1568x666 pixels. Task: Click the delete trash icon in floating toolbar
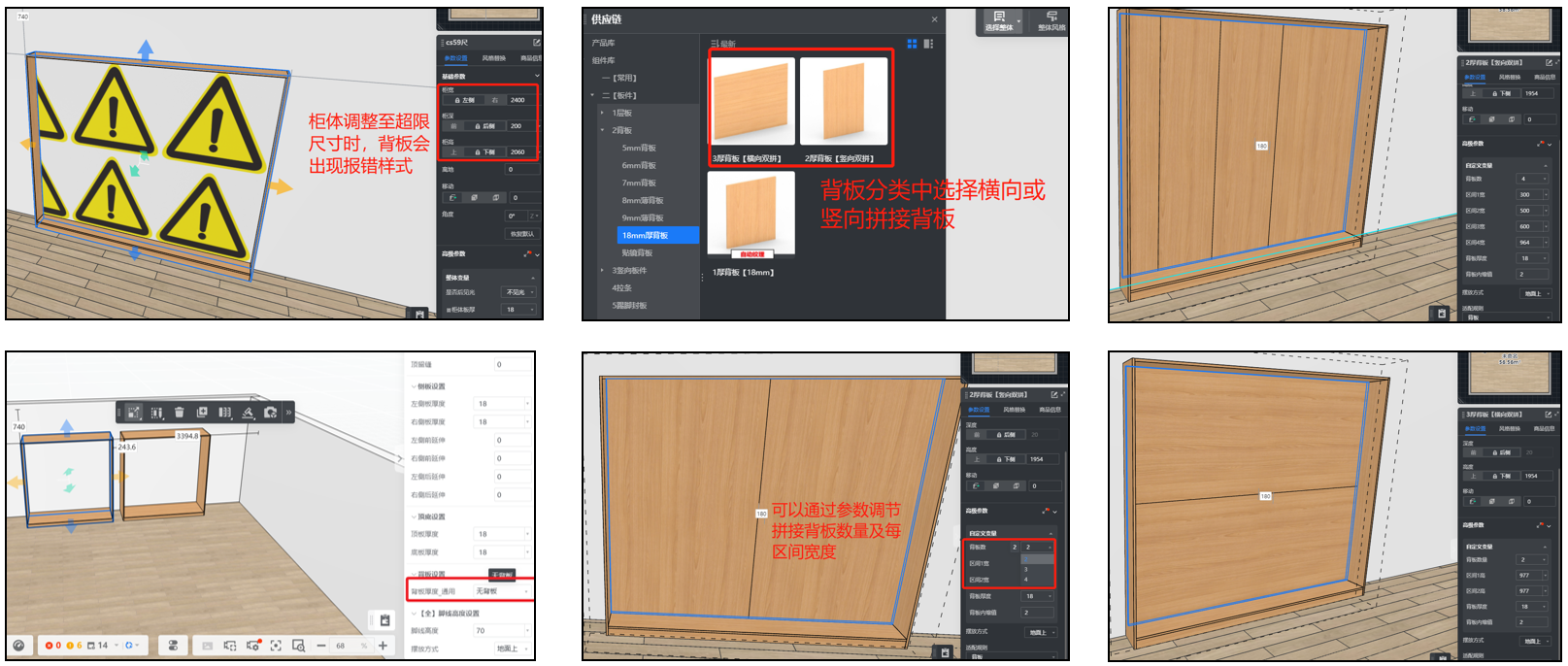coord(180,413)
